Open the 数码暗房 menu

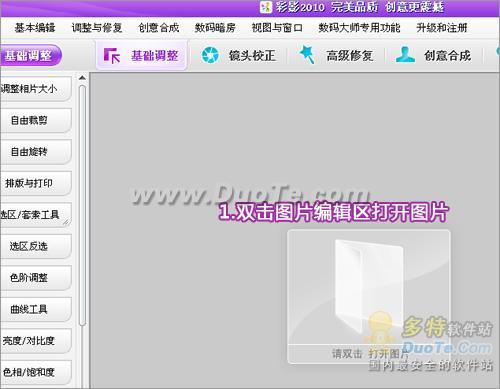click(x=215, y=27)
